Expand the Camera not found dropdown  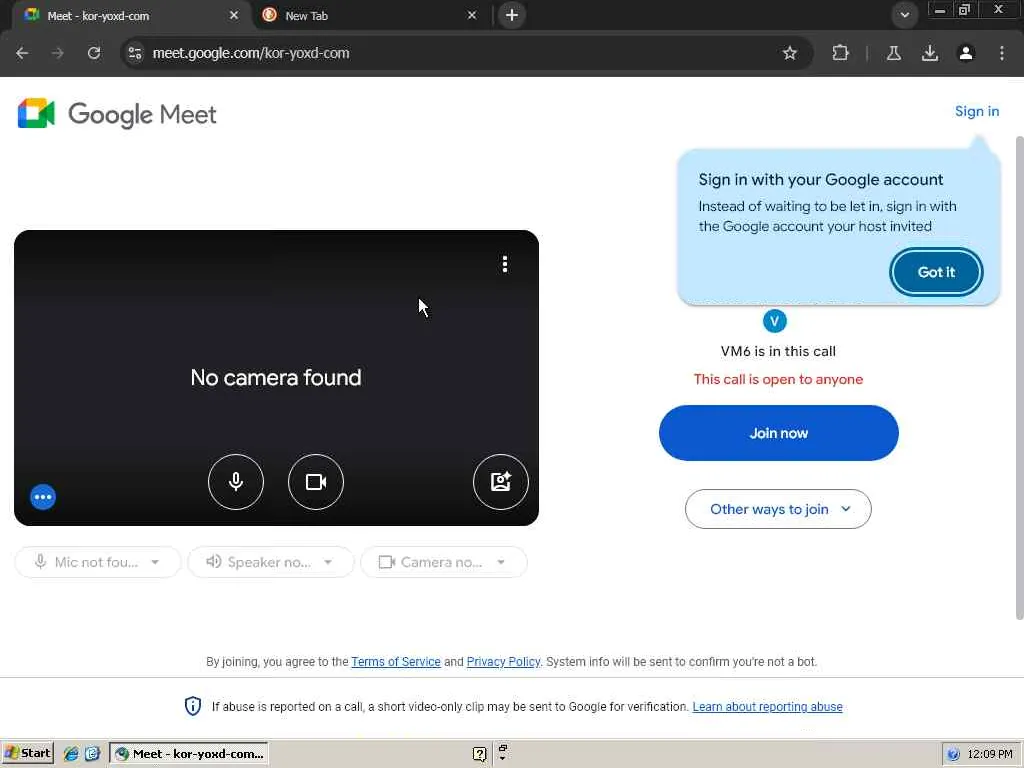pyautogui.click(x=443, y=562)
